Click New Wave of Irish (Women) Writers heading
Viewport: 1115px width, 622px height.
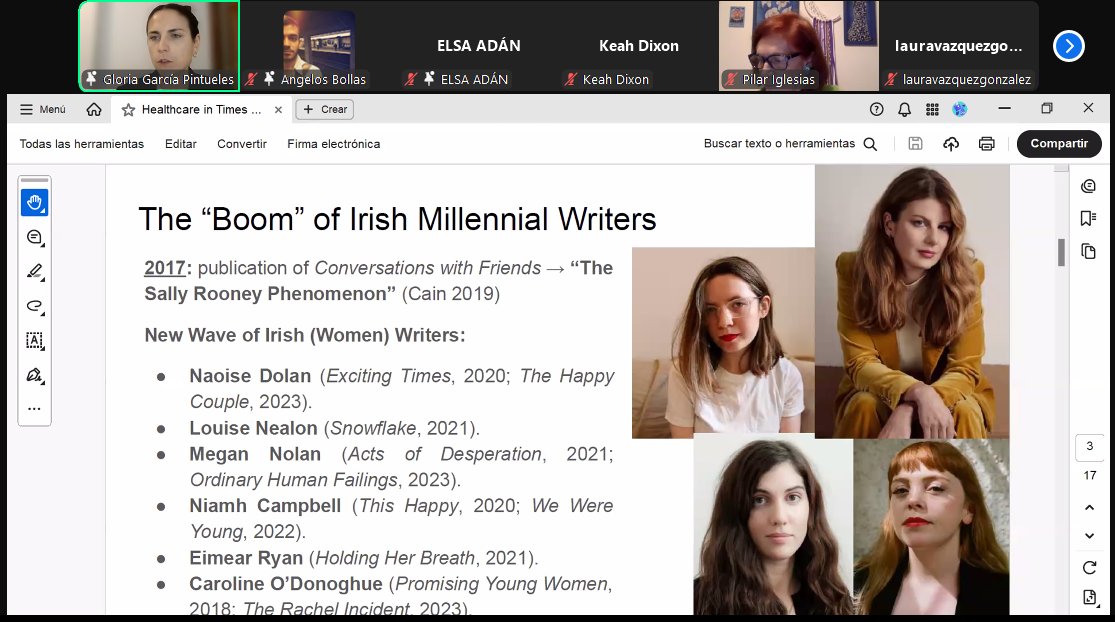pos(305,335)
